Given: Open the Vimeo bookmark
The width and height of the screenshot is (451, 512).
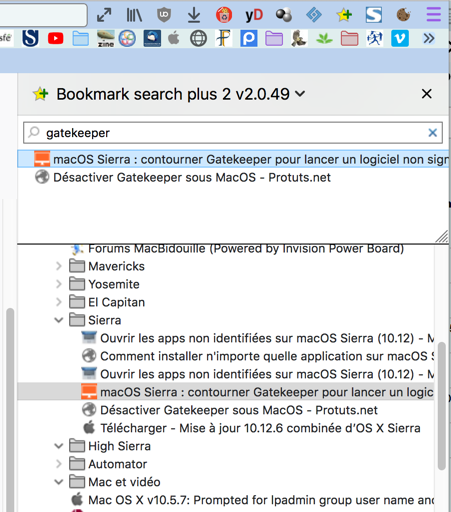Looking at the screenshot, I should coord(400,39).
